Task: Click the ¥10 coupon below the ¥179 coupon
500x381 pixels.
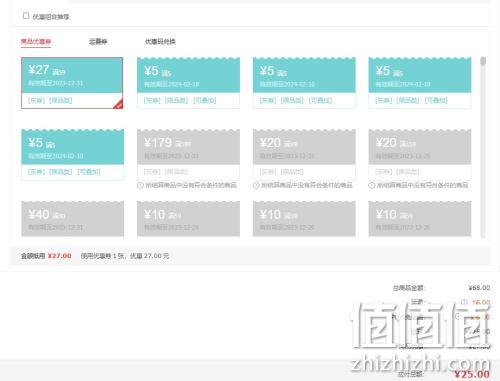Action: [188, 219]
